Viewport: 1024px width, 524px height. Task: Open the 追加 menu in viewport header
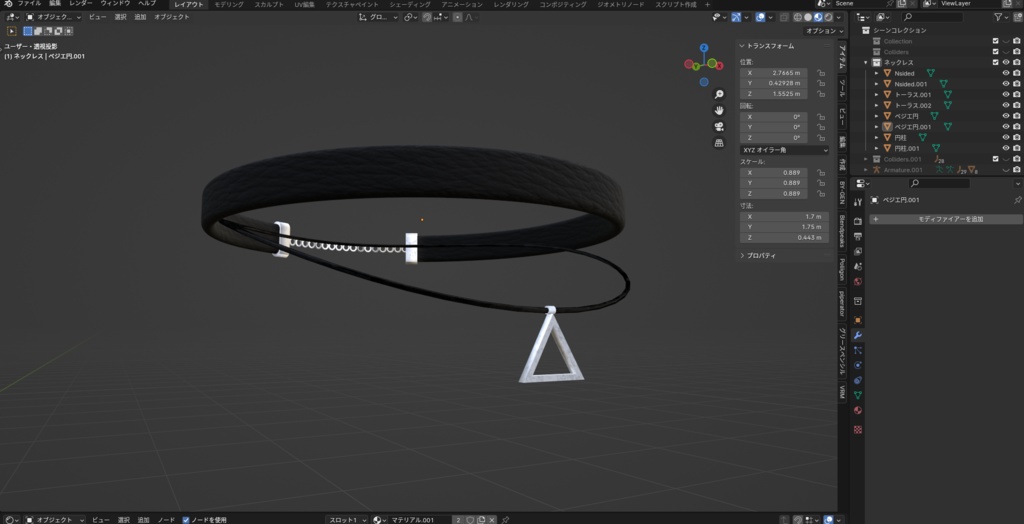[140, 17]
